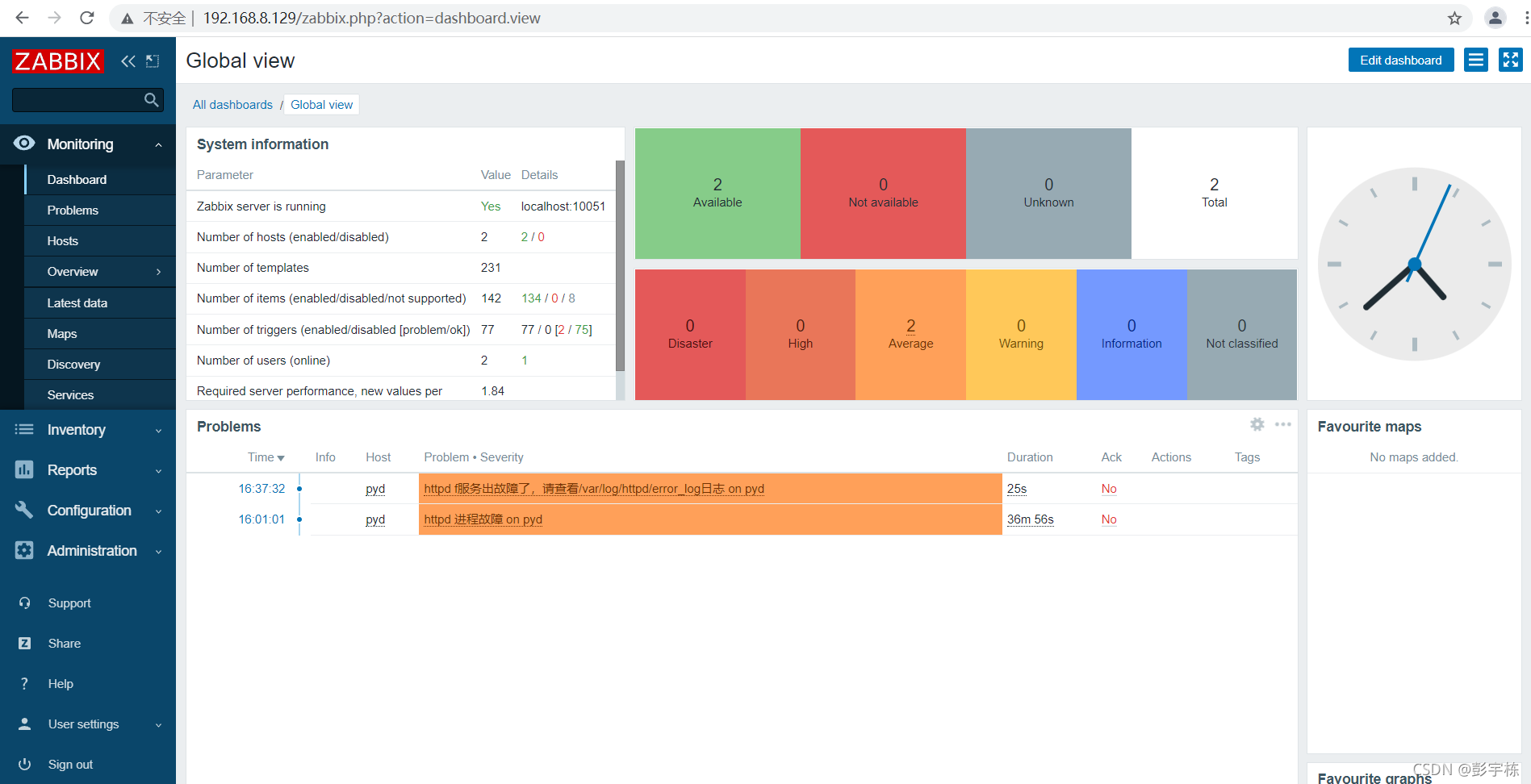Click the Inventory list icon
Image resolution: width=1531 pixels, height=784 pixels.
24,430
